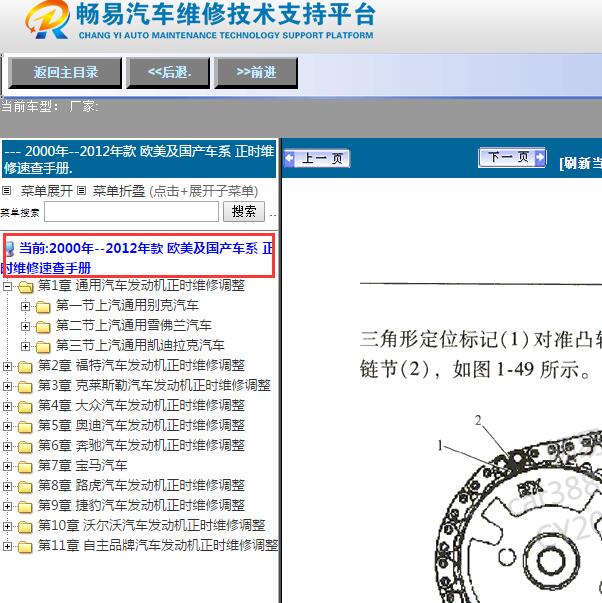Viewport: 602px width, 603px height.
Task: Select 第8章 路虎汽车发动机正时维修调整
Action: 141,485
